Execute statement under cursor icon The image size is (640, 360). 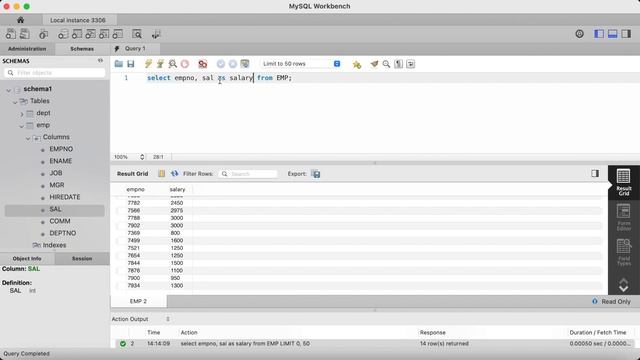coord(160,64)
